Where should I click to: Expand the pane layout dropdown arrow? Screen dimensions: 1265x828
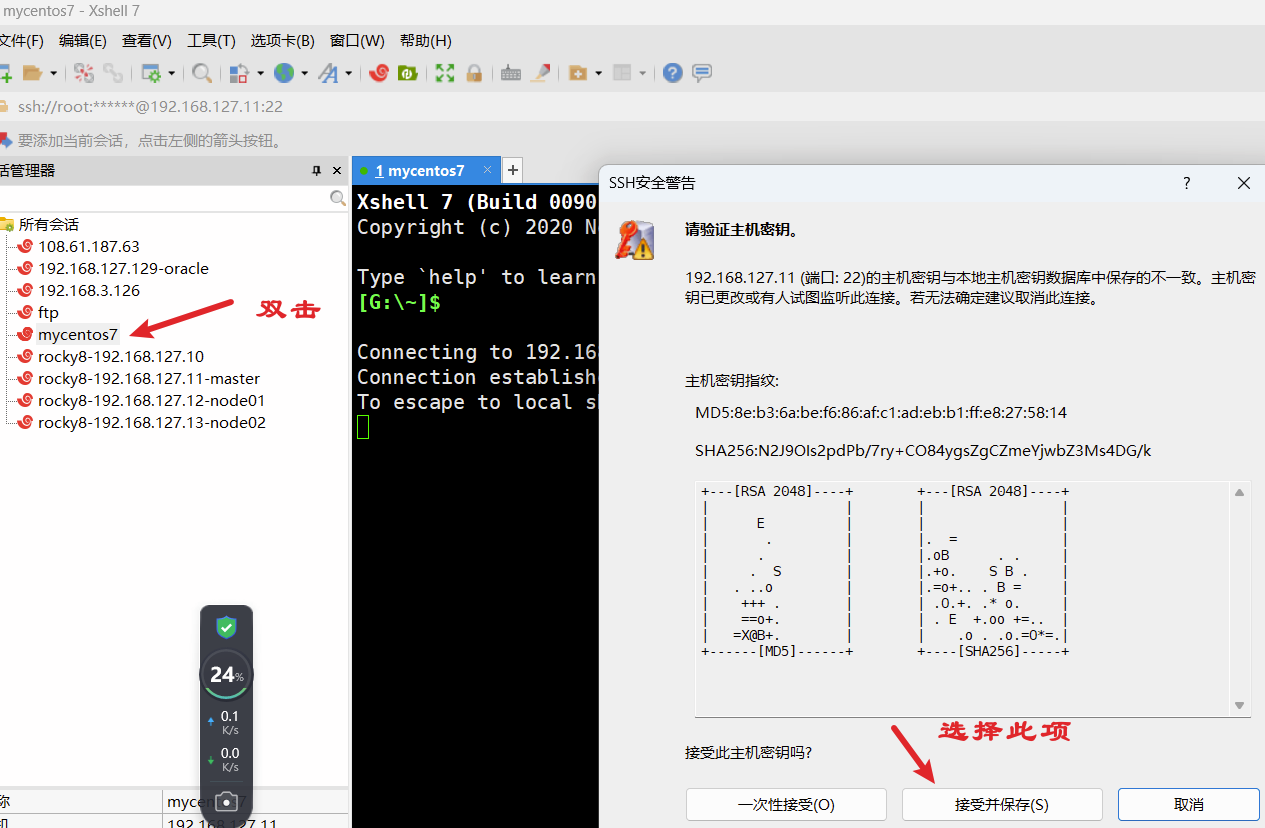click(642, 73)
